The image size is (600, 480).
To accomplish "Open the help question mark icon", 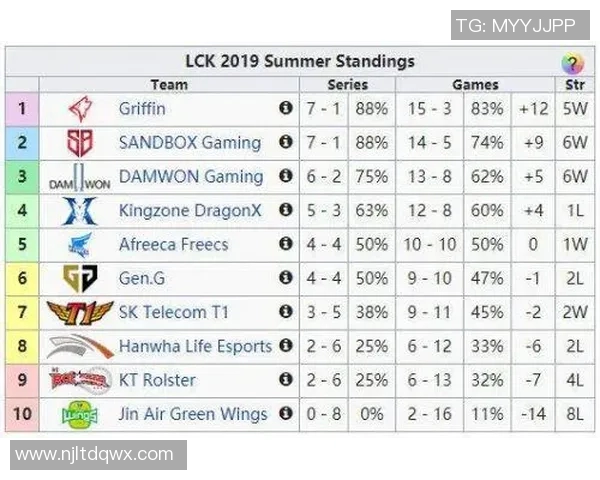I will click(572, 63).
